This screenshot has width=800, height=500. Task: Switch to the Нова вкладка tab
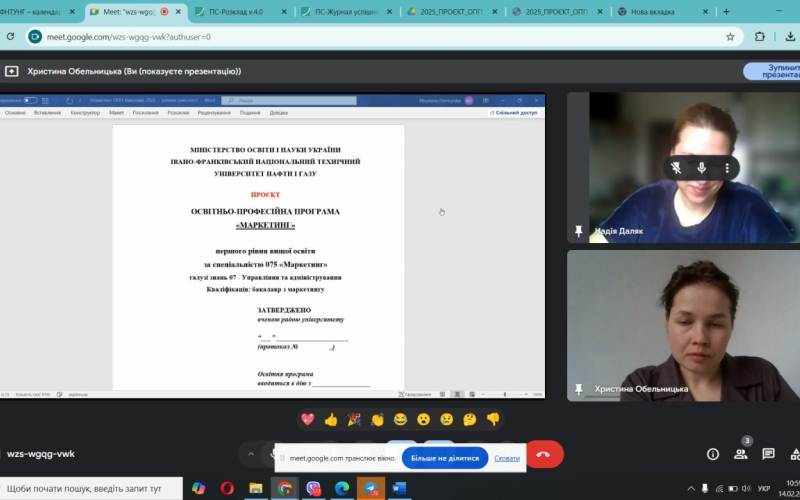[653, 12]
